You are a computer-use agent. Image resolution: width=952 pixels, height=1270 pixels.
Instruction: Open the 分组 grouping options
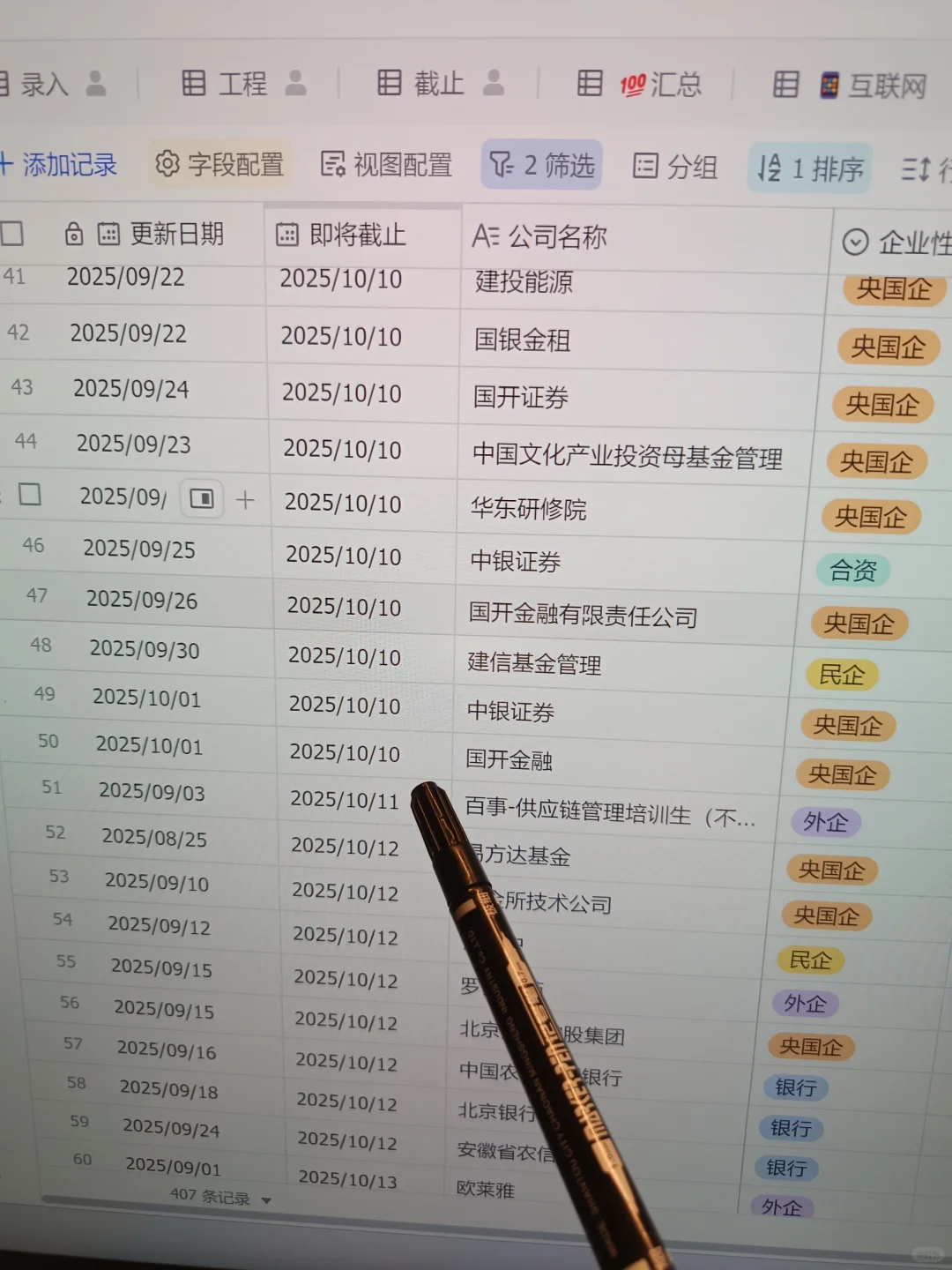(x=676, y=166)
